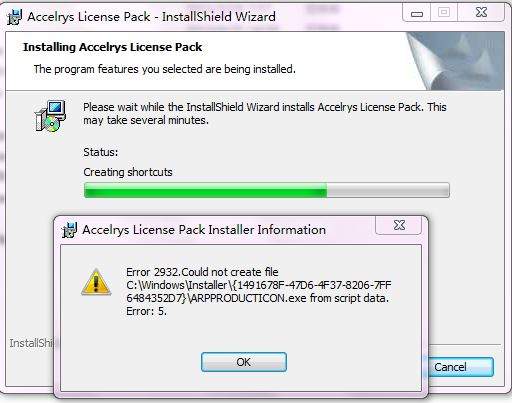Click the 'Installing Accelrys License Pack' heading
Image resolution: width=512 pixels, height=403 pixels.
pos(113,47)
